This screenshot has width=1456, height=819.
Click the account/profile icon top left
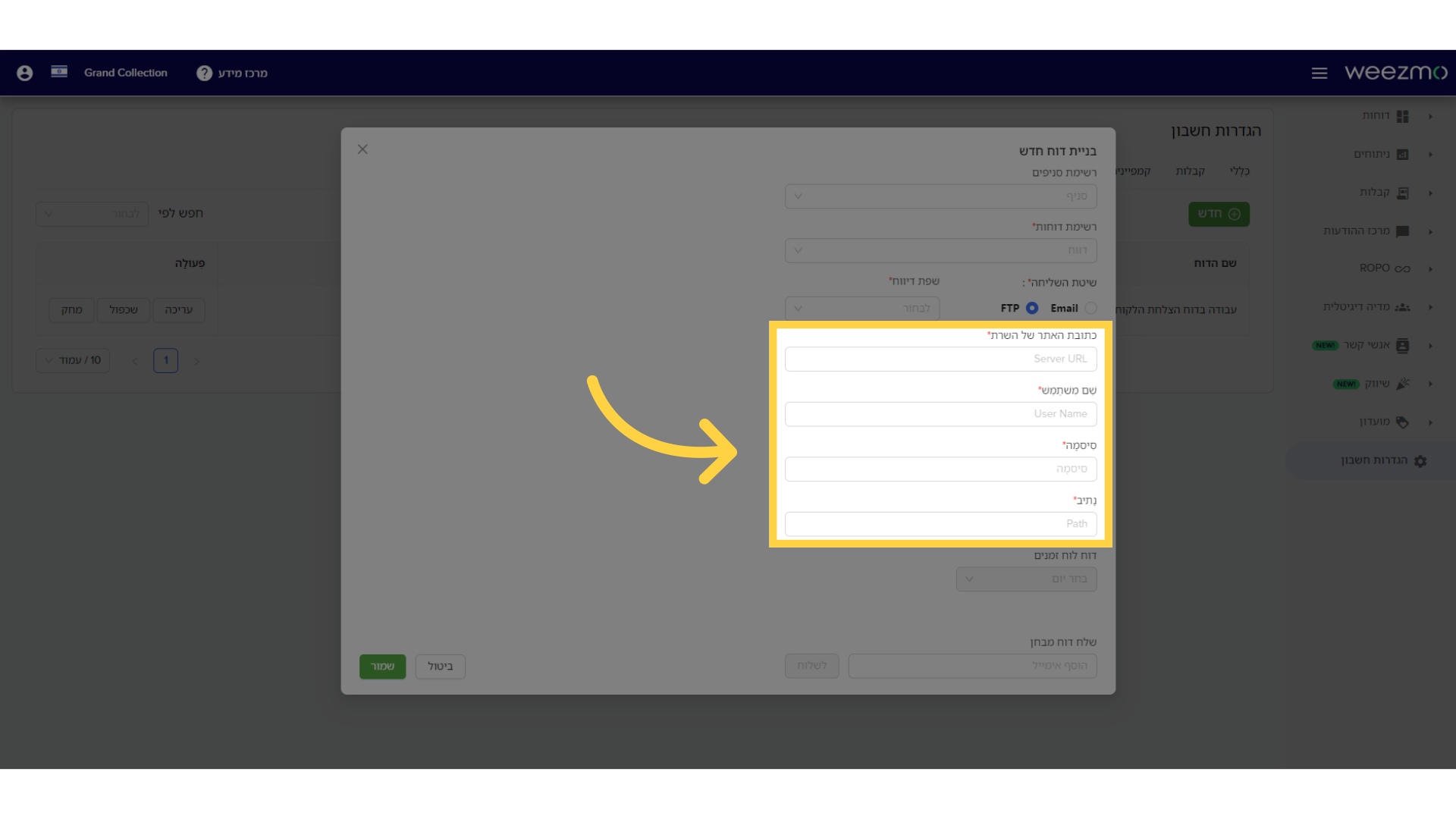(24, 72)
